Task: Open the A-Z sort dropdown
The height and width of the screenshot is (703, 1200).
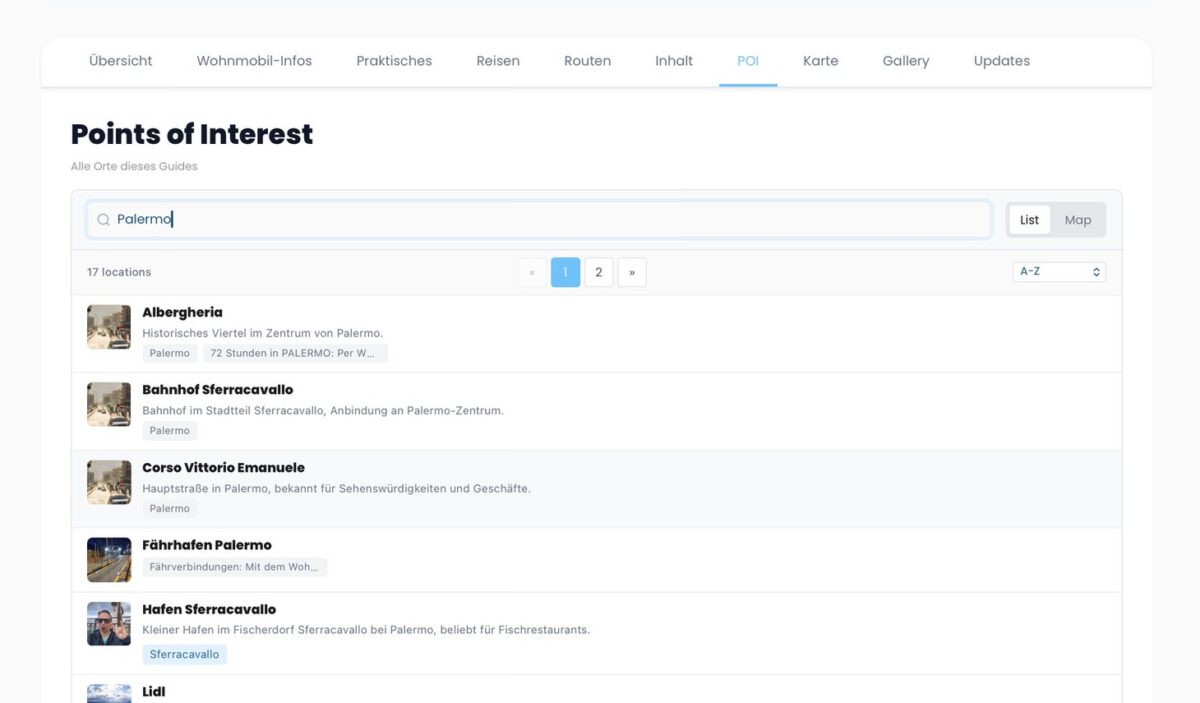Action: (x=1059, y=272)
